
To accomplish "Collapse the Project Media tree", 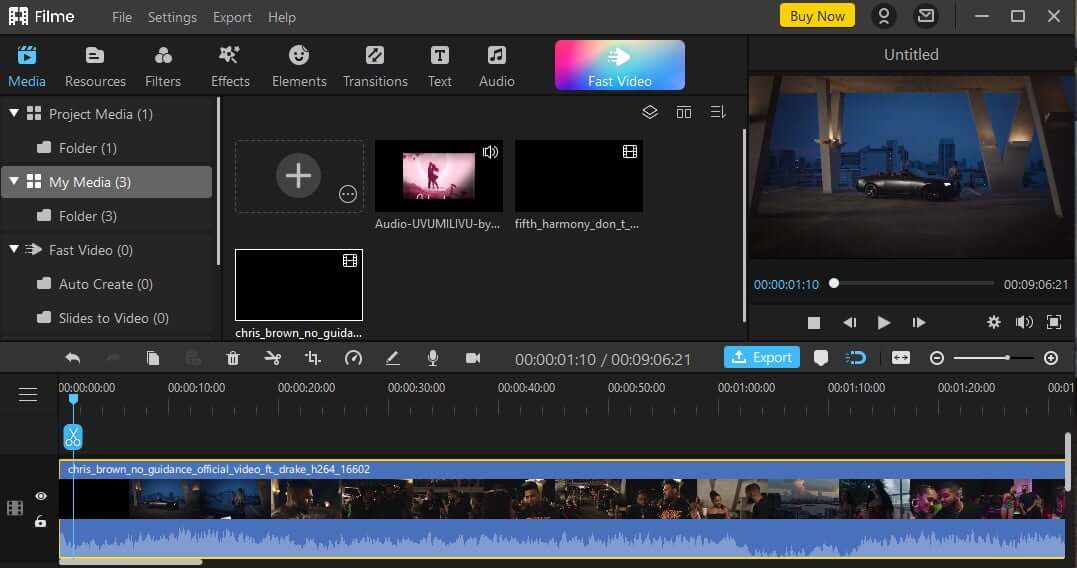I will tap(14, 113).
